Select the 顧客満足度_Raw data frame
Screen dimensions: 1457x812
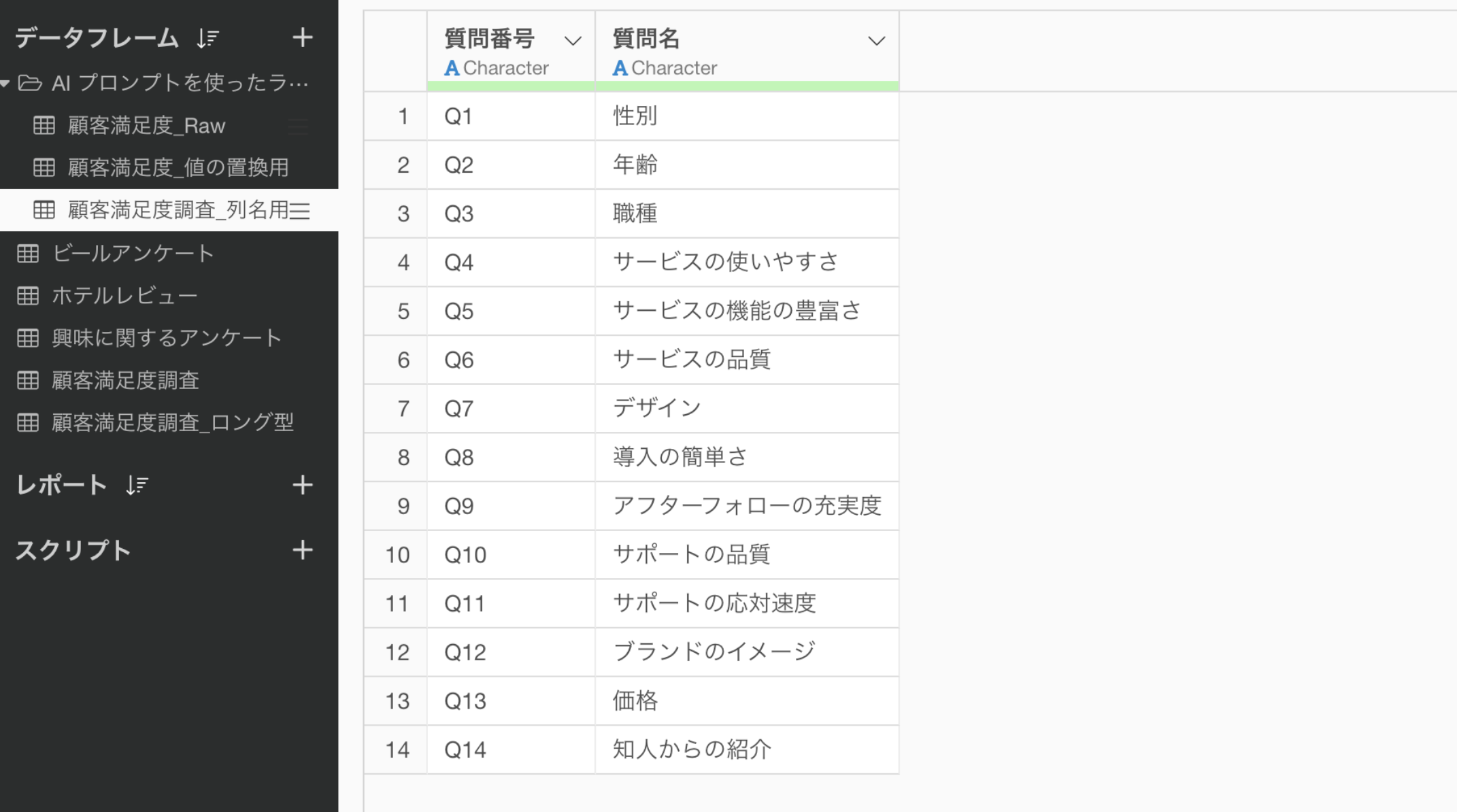[x=146, y=126]
